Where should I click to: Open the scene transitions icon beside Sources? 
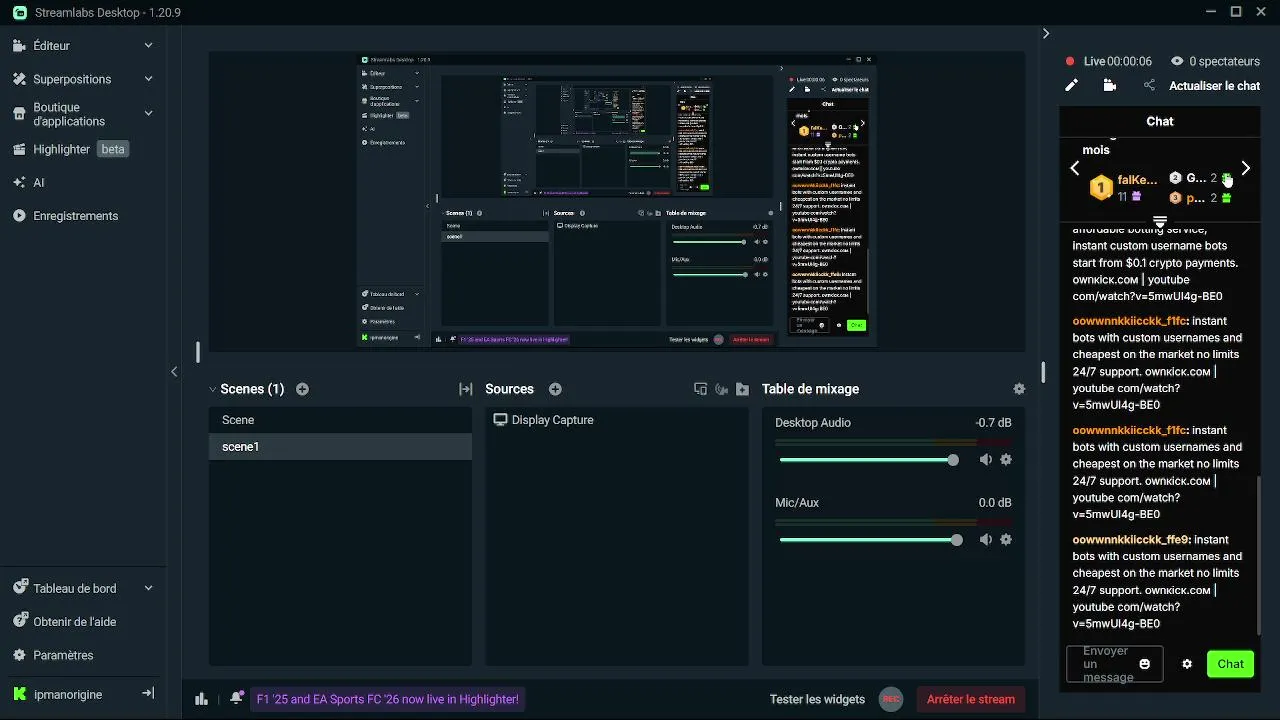click(x=466, y=389)
